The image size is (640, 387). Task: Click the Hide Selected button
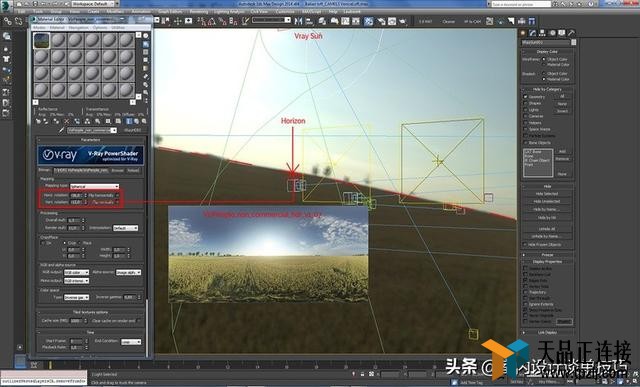pyautogui.click(x=547, y=194)
